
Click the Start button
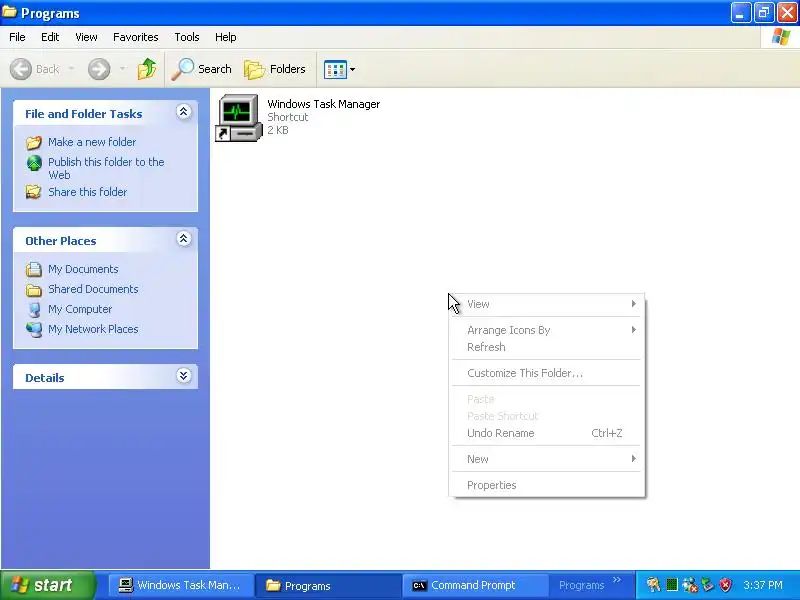[x=47, y=585]
